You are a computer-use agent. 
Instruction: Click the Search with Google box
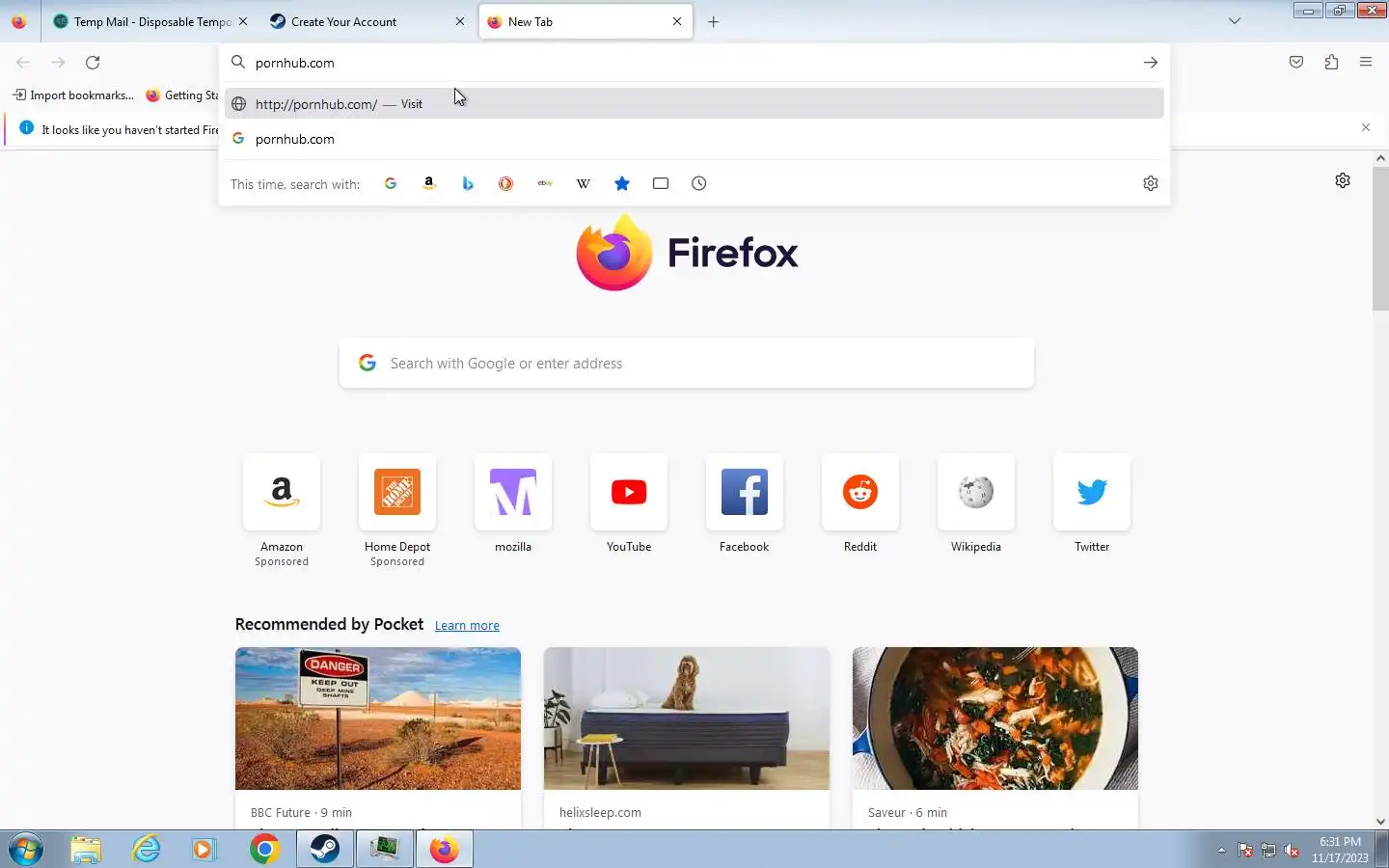click(x=687, y=364)
